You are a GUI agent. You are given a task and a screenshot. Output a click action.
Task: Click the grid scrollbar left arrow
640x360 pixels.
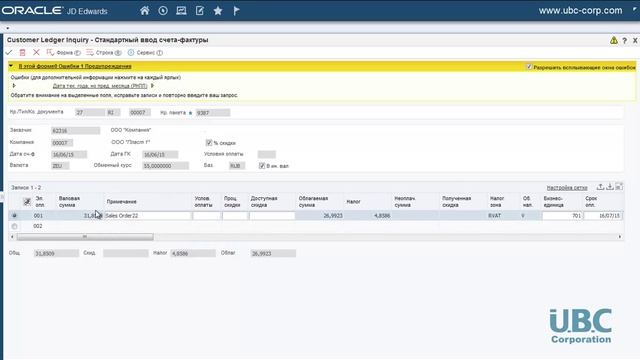[12, 237]
